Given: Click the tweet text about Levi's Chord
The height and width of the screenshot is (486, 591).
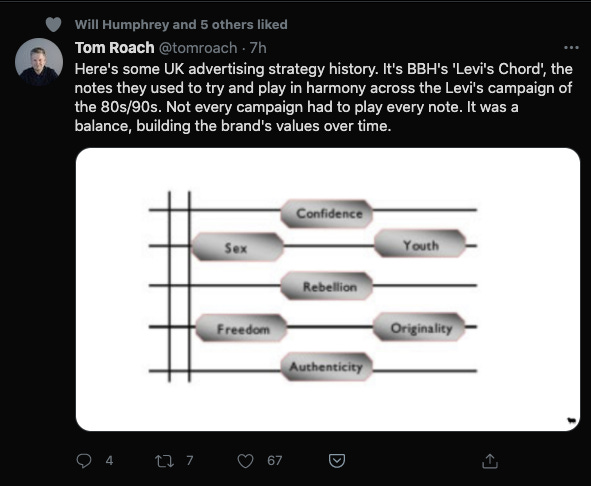Looking at the screenshot, I should pyautogui.click(x=323, y=97).
